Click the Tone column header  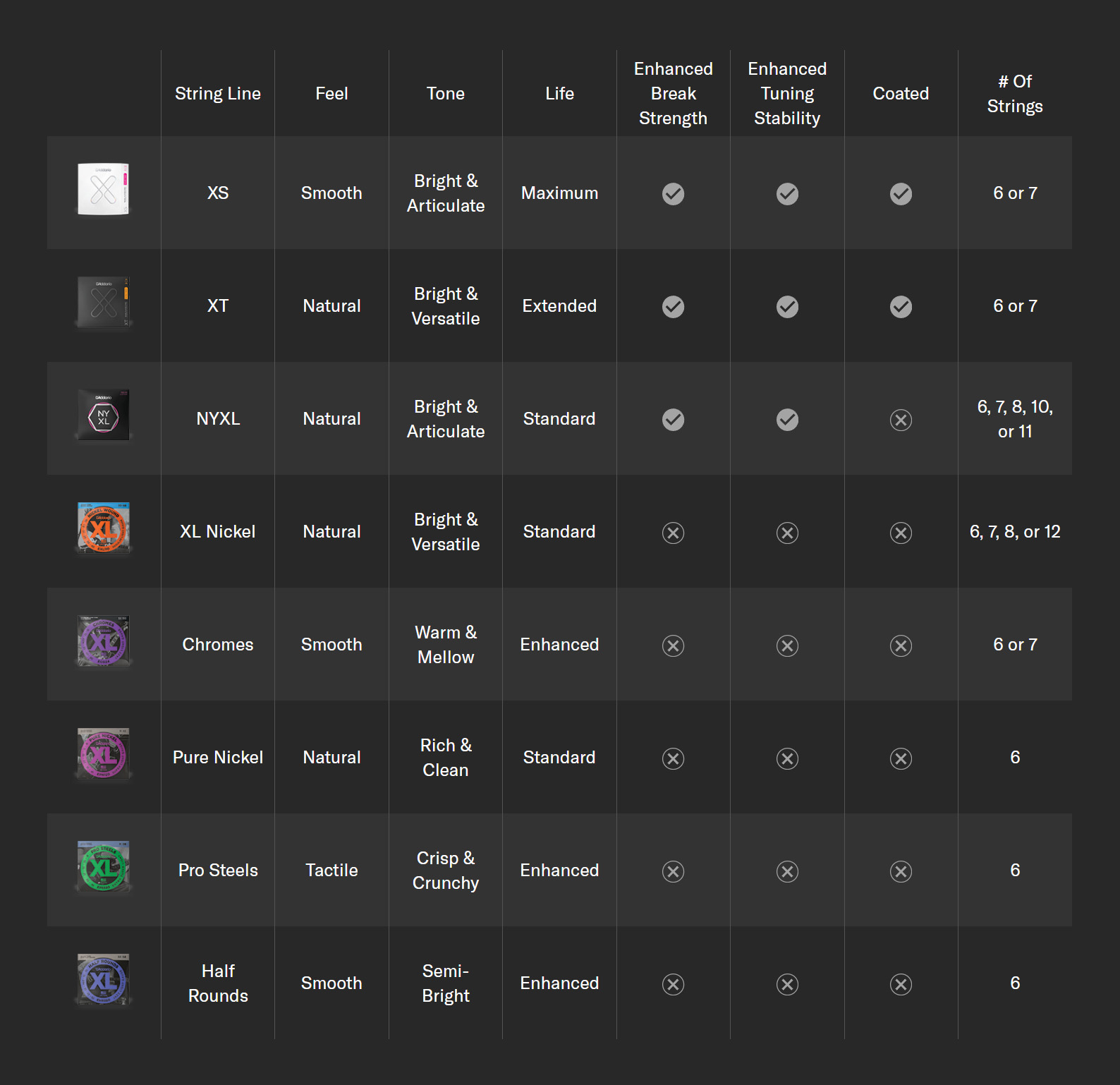click(x=446, y=94)
